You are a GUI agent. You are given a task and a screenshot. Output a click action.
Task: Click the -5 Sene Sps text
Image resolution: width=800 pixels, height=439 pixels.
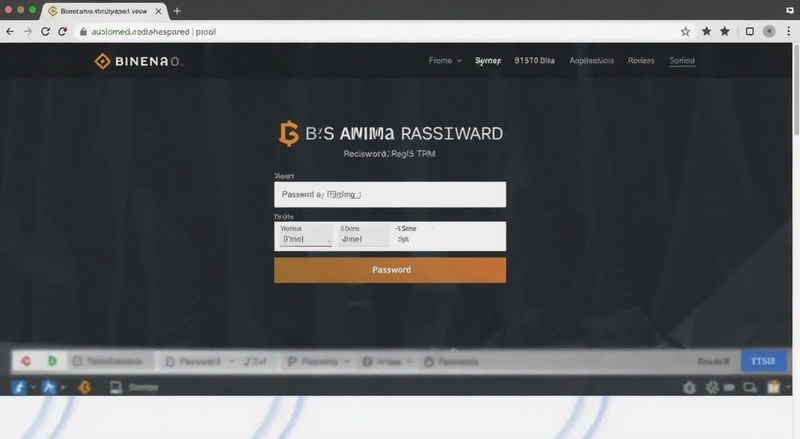click(x=406, y=234)
